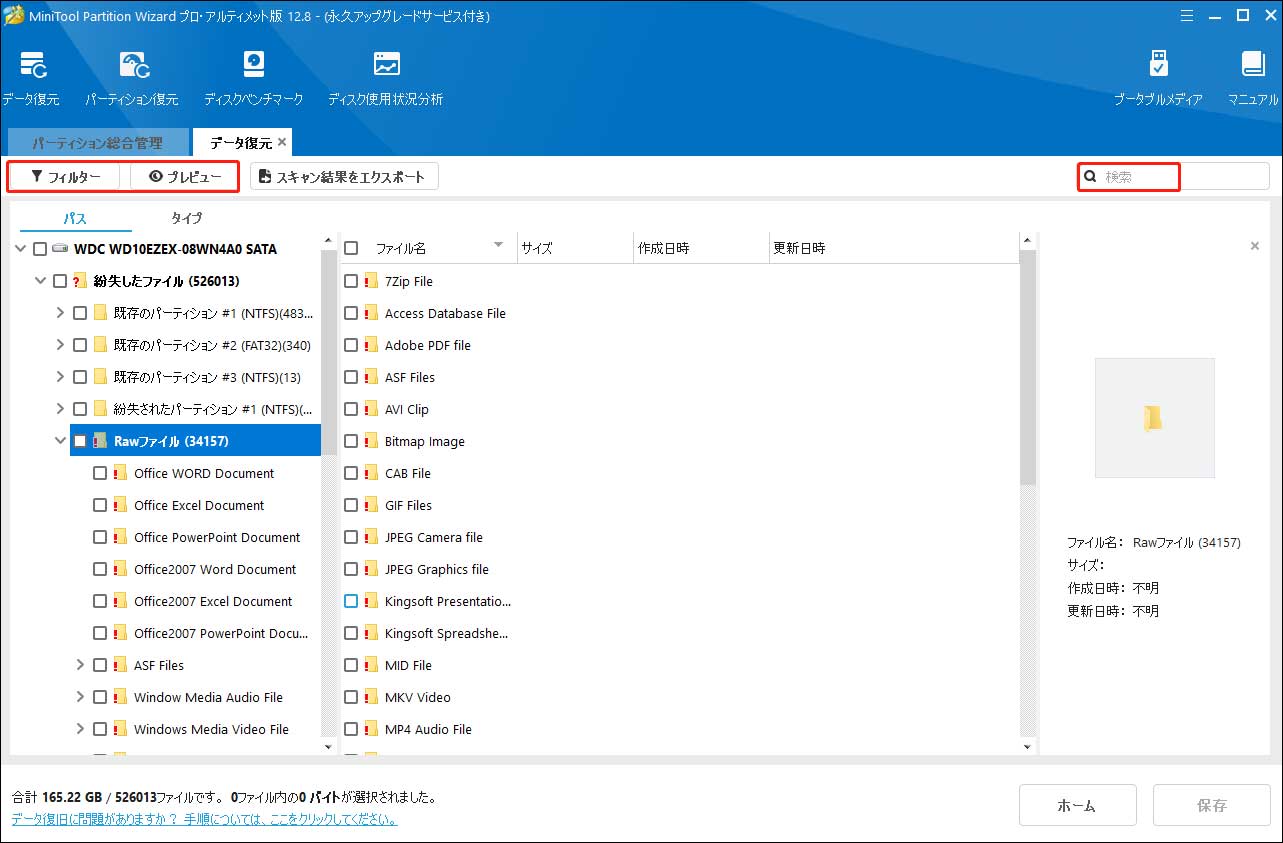Click the file list vertical scrollbar
The width and height of the screenshot is (1283, 843).
tap(1027, 367)
